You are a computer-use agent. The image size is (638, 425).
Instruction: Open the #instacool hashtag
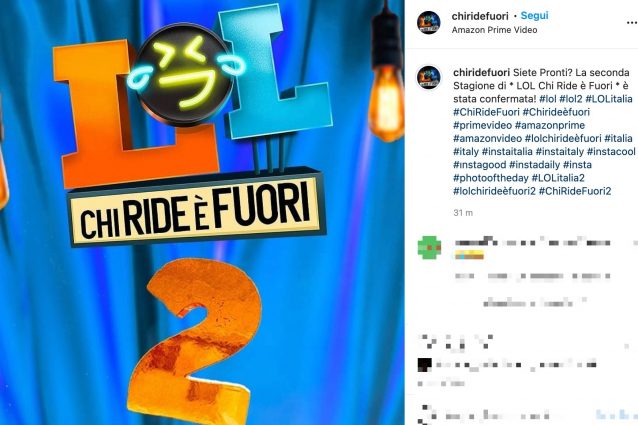(x=611, y=152)
